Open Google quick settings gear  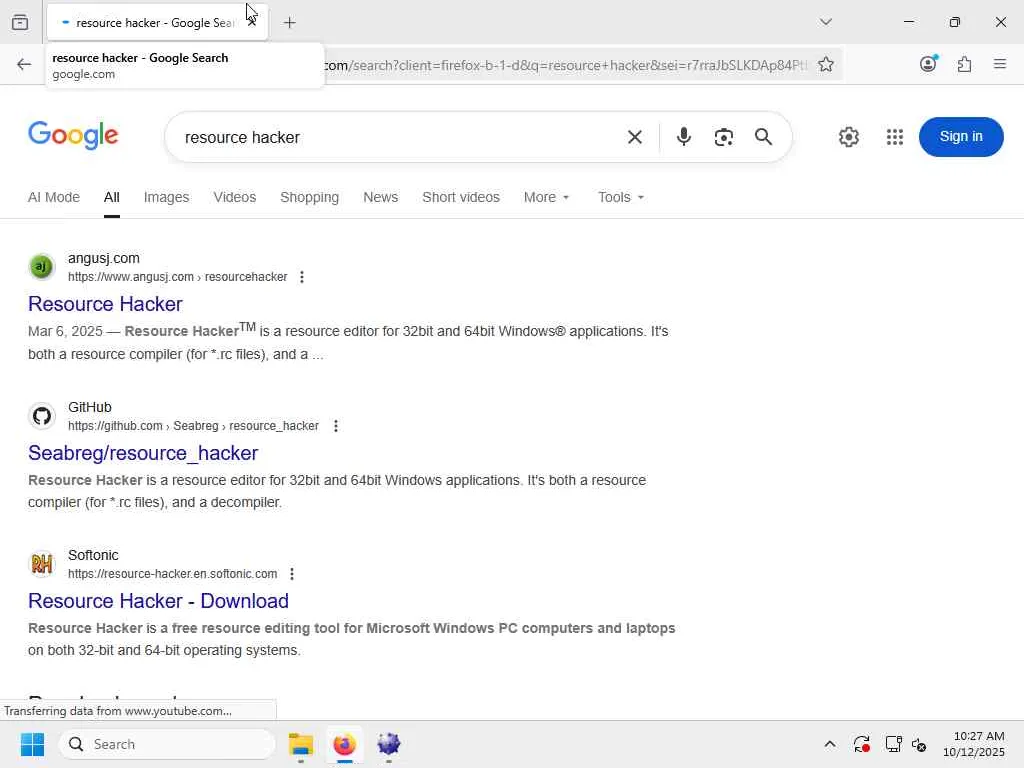(x=848, y=137)
